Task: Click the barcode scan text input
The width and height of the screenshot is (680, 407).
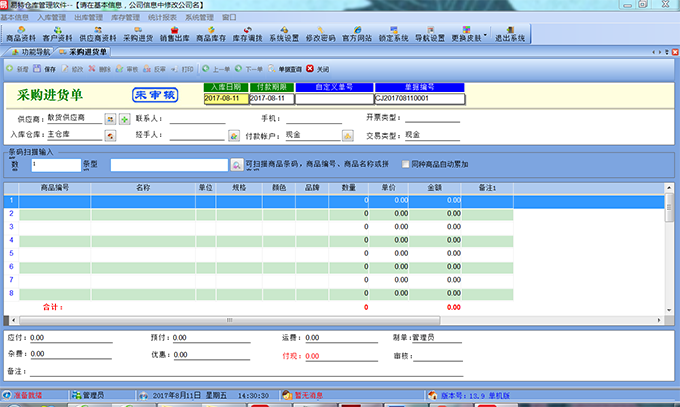Action: click(169, 165)
